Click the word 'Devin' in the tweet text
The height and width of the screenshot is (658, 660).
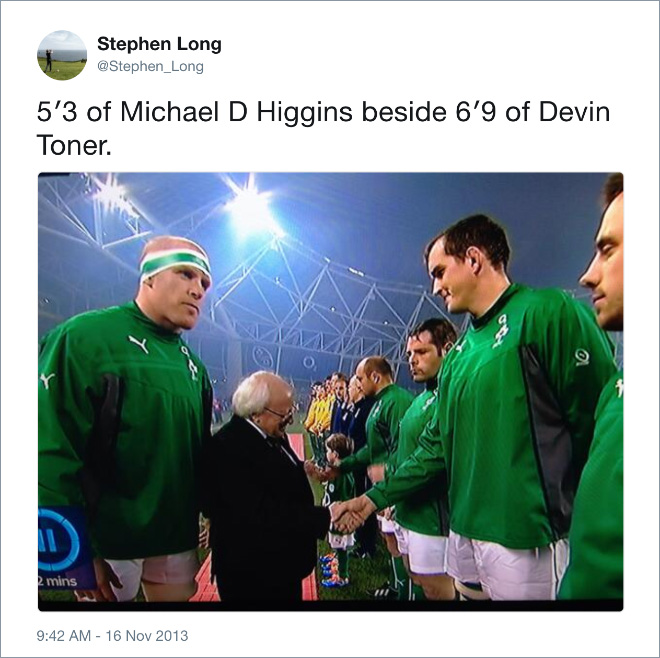(x=574, y=112)
